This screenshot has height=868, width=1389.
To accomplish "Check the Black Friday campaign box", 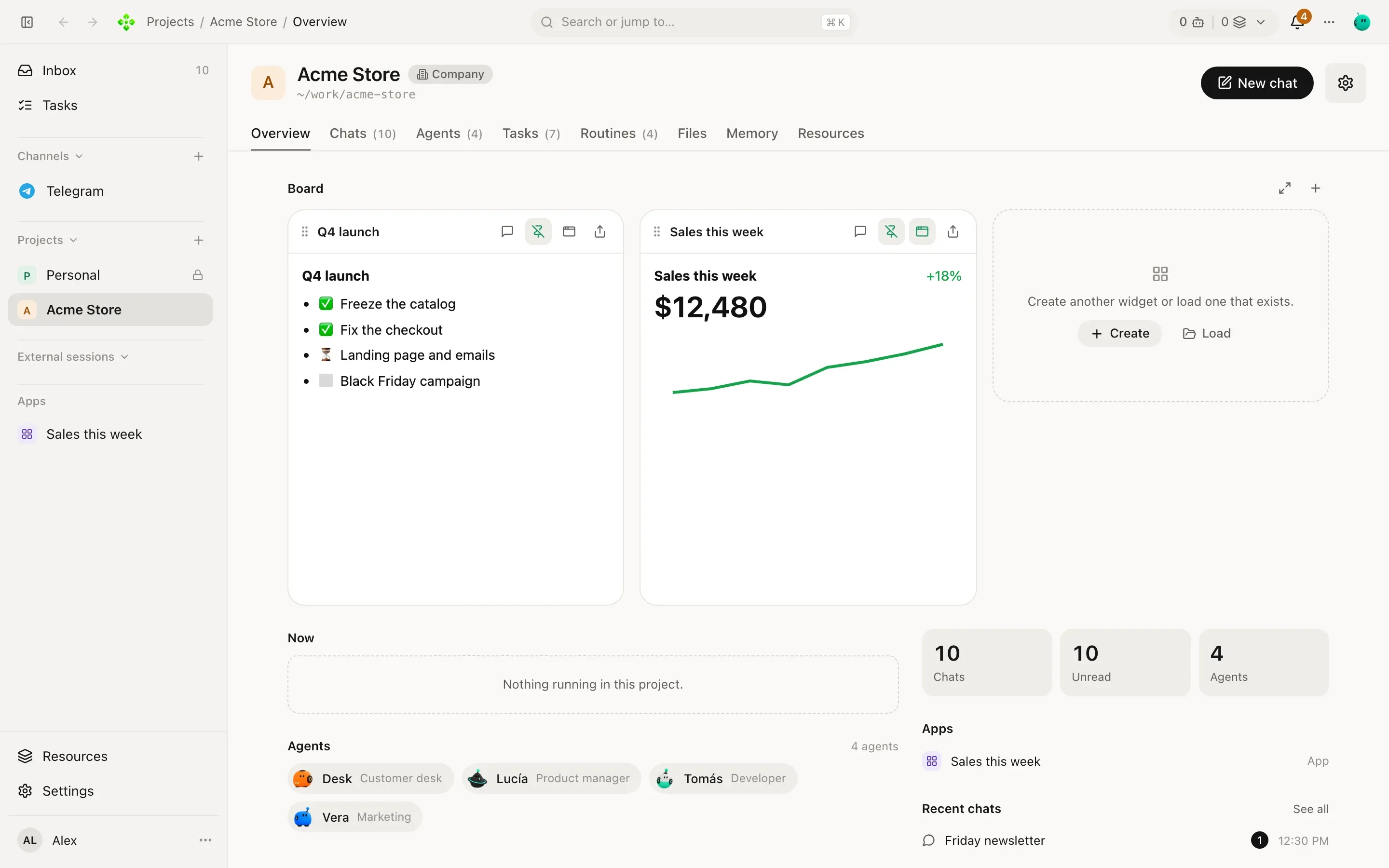I will click(x=326, y=380).
